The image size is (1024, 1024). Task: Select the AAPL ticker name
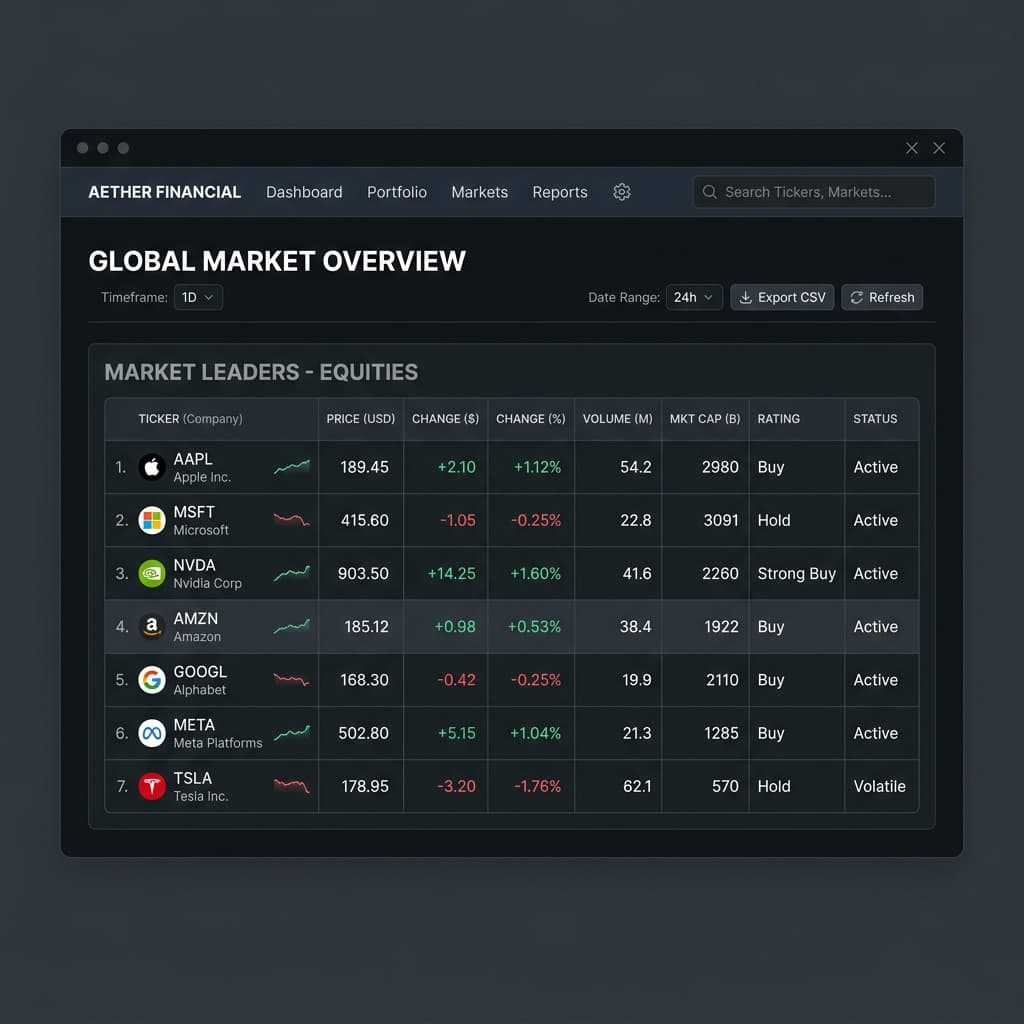click(x=193, y=459)
